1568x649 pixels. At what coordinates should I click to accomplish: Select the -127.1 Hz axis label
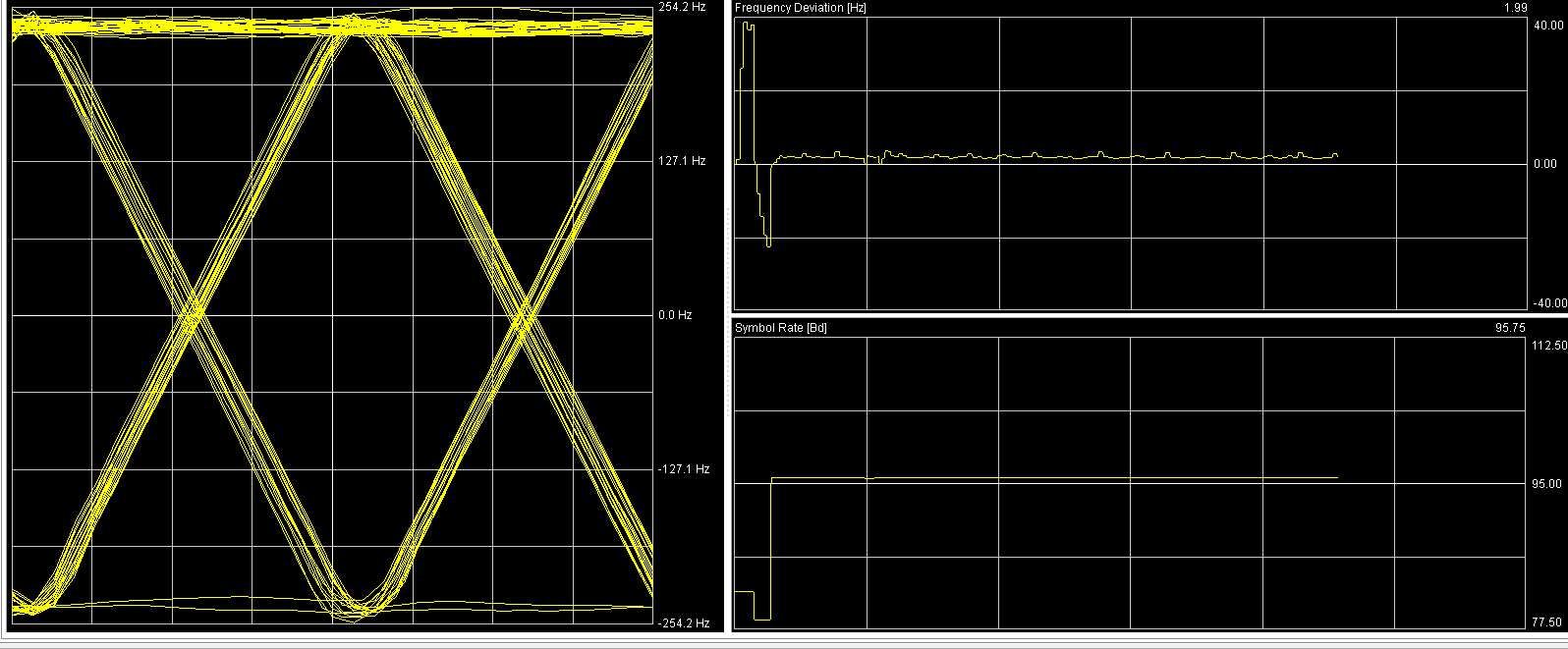tap(683, 469)
